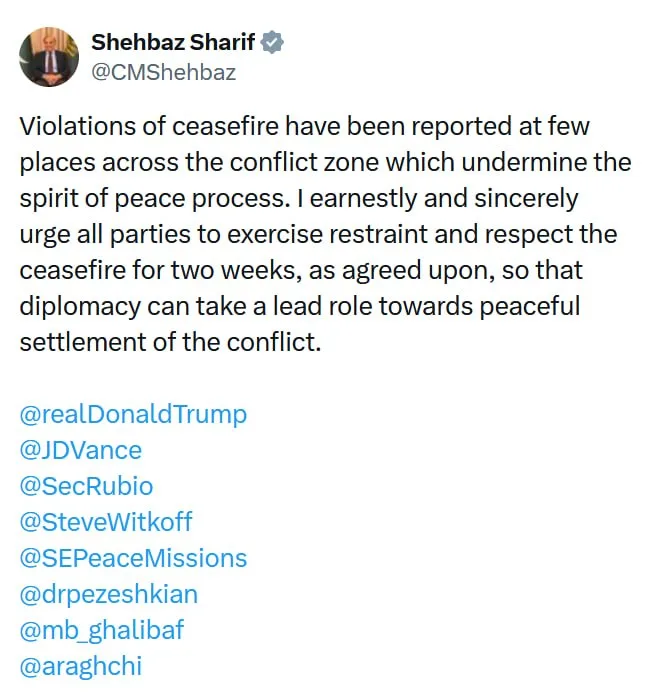This screenshot has width=652, height=696.
Task: Open Shehbaz Sharif's profile picture
Action: (49, 57)
